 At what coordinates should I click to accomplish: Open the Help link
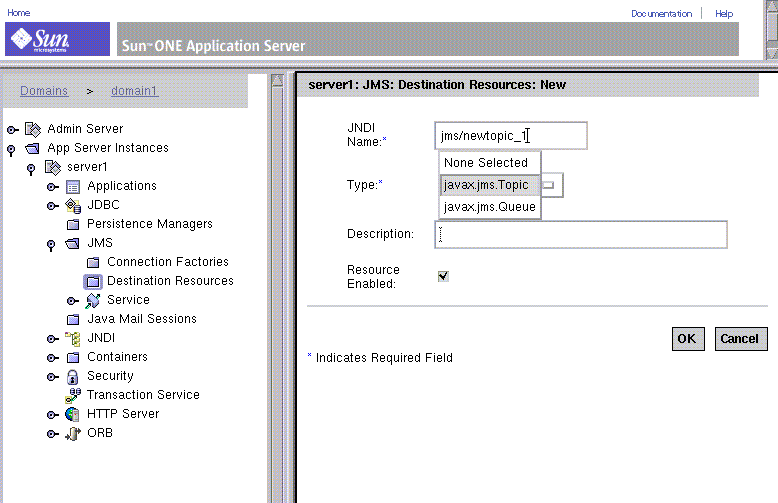(x=724, y=13)
